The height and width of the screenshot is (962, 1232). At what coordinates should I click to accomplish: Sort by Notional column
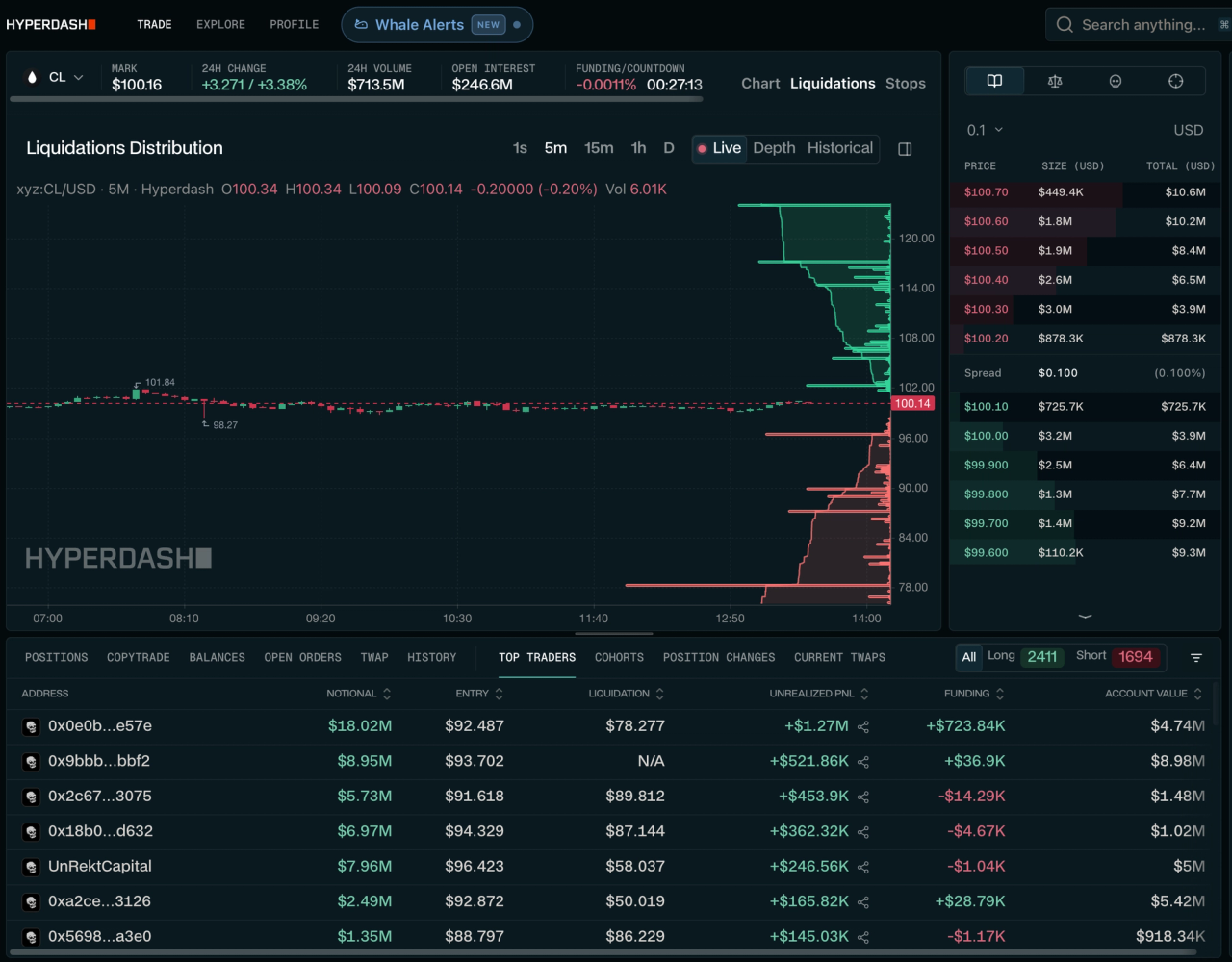tap(359, 694)
